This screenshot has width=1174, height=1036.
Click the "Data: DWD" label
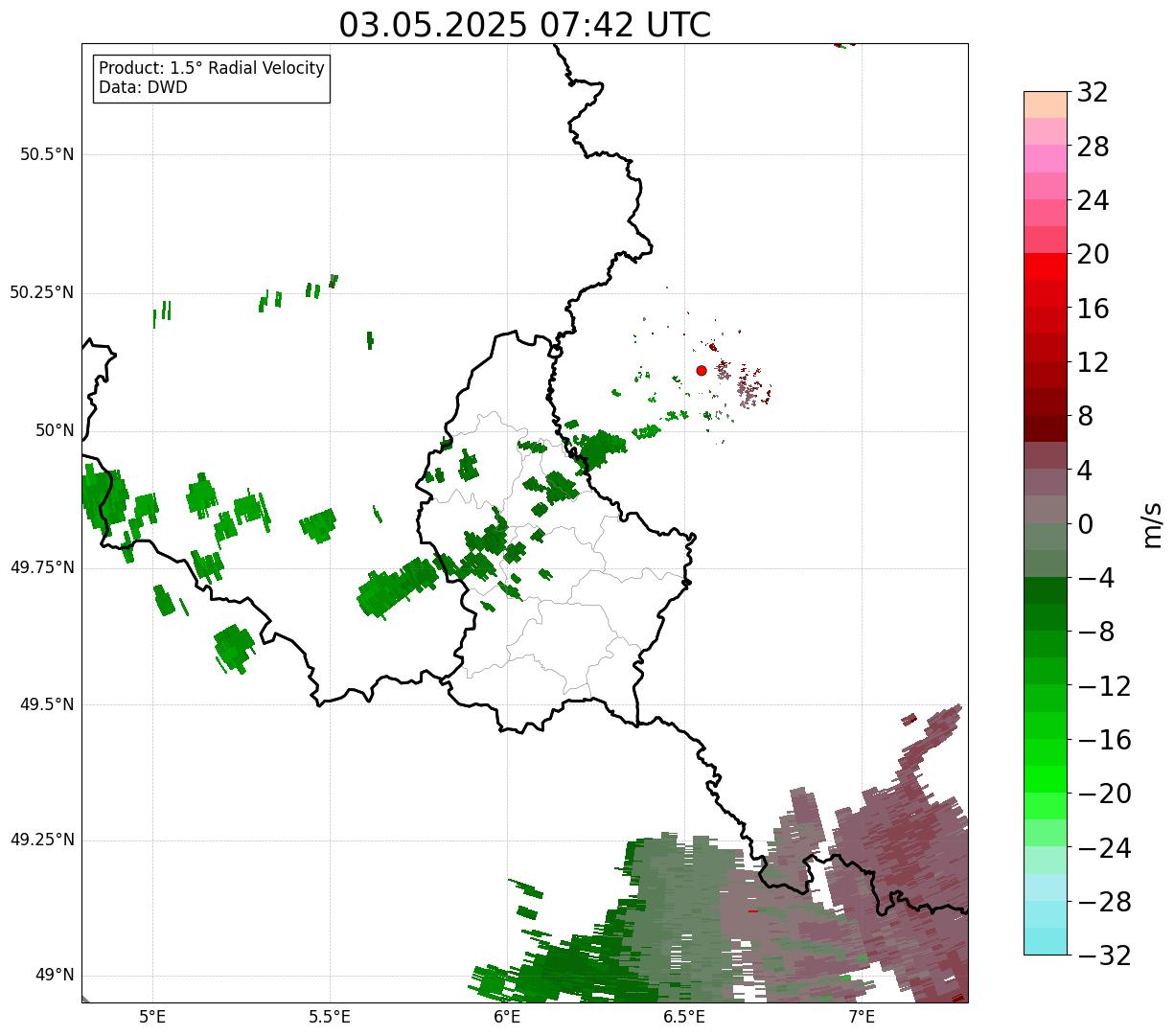tap(144, 87)
